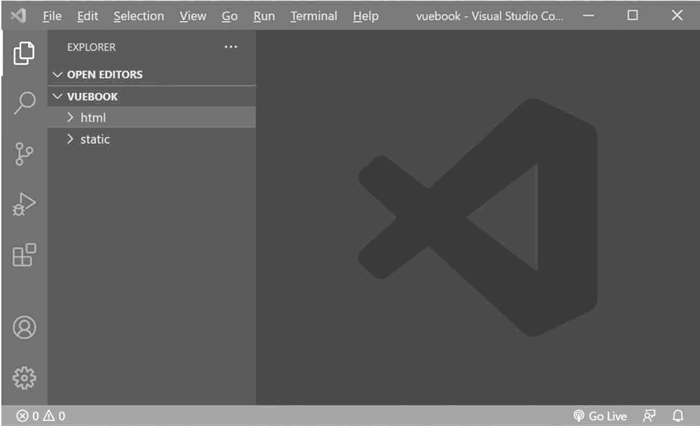Screen dimensions: 700x426
Task: Expand the static folder chevron
Action: (x=70, y=139)
